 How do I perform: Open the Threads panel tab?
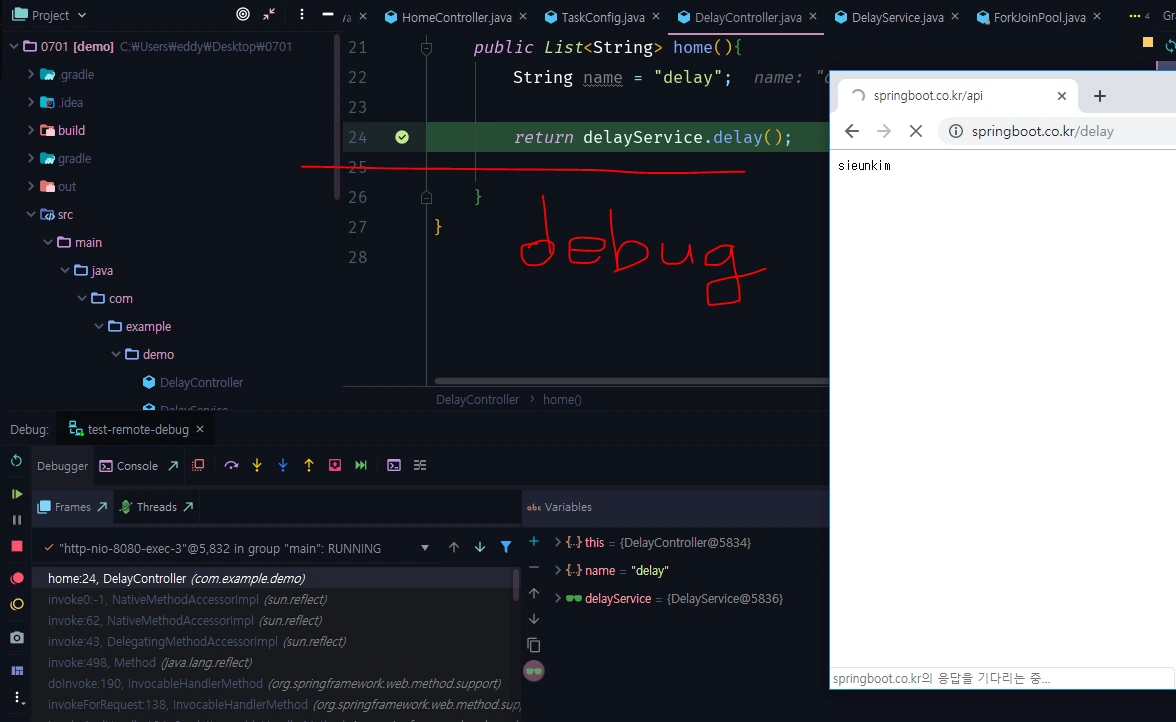(x=156, y=507)
